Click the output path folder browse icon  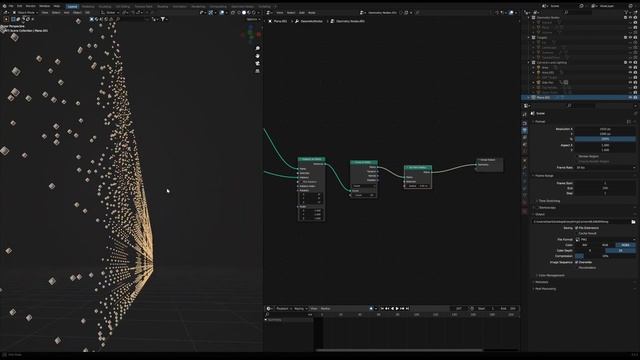(633, 222)
